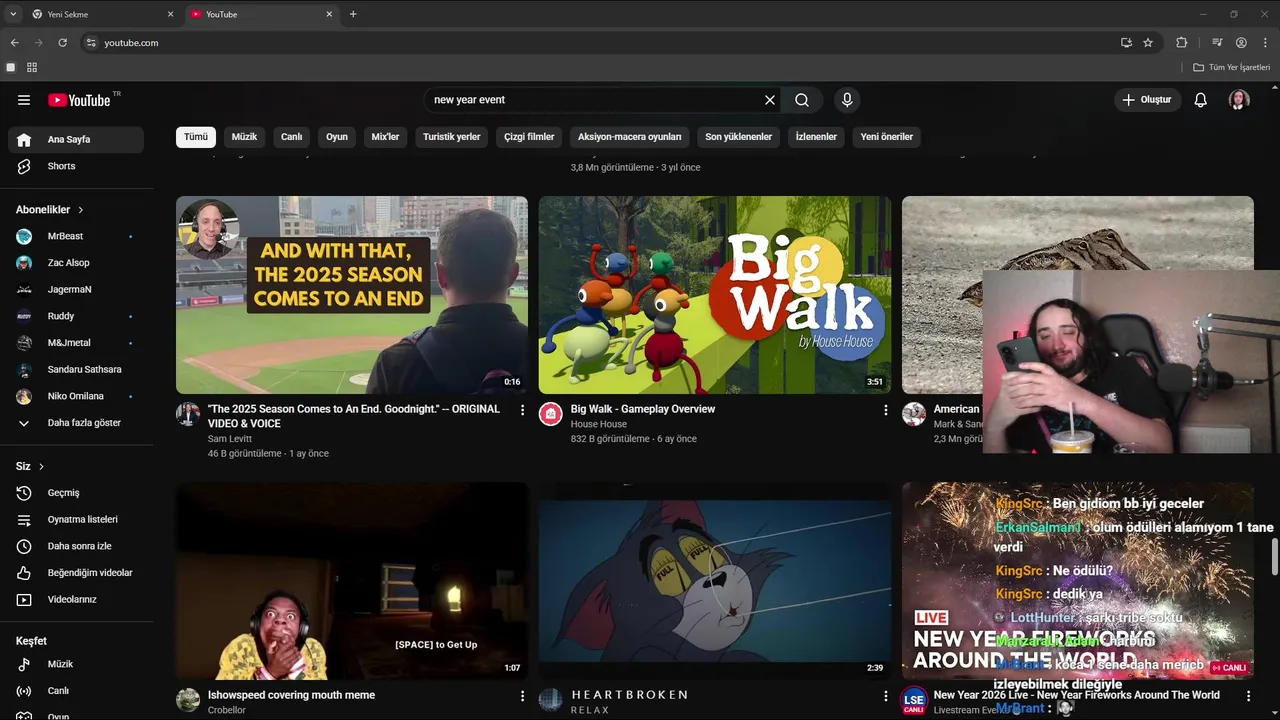Screen dimensions: 1280x720
Task: Open Chrome three-dot menu
Action: (1265, 43)
